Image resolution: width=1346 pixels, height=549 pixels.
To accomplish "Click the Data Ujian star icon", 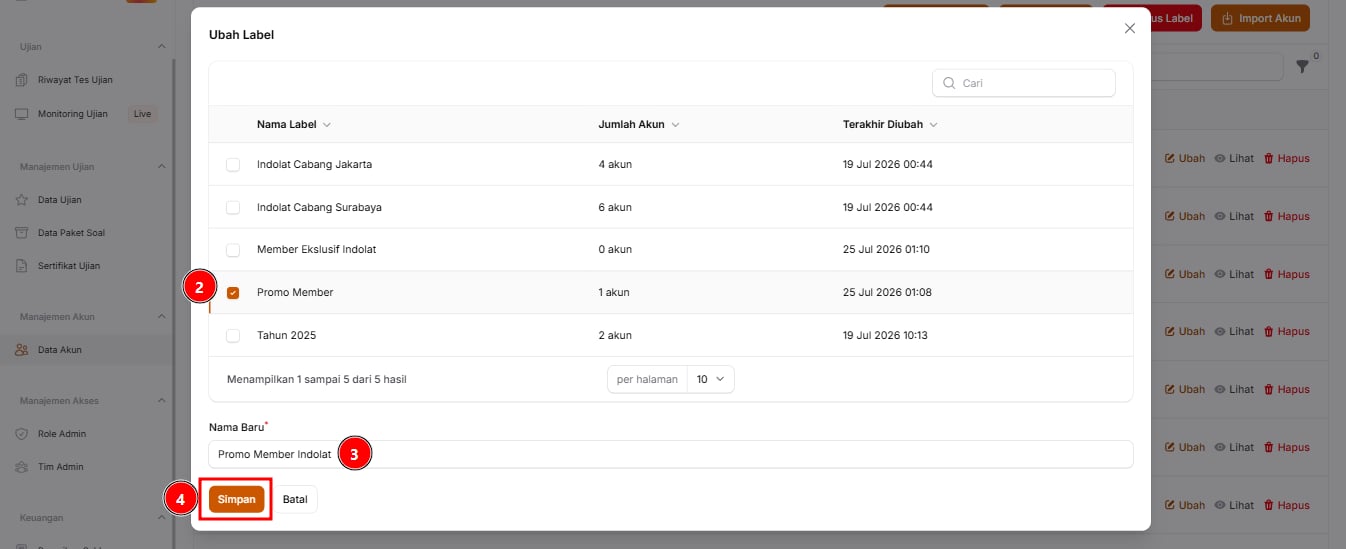I will [x=21, y=200].
